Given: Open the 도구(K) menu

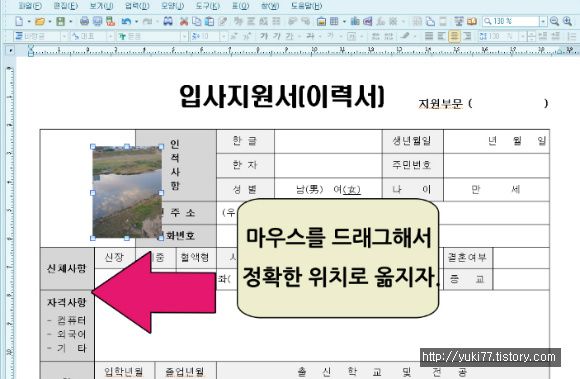Looking at the screenshot, I should point(208,6).
